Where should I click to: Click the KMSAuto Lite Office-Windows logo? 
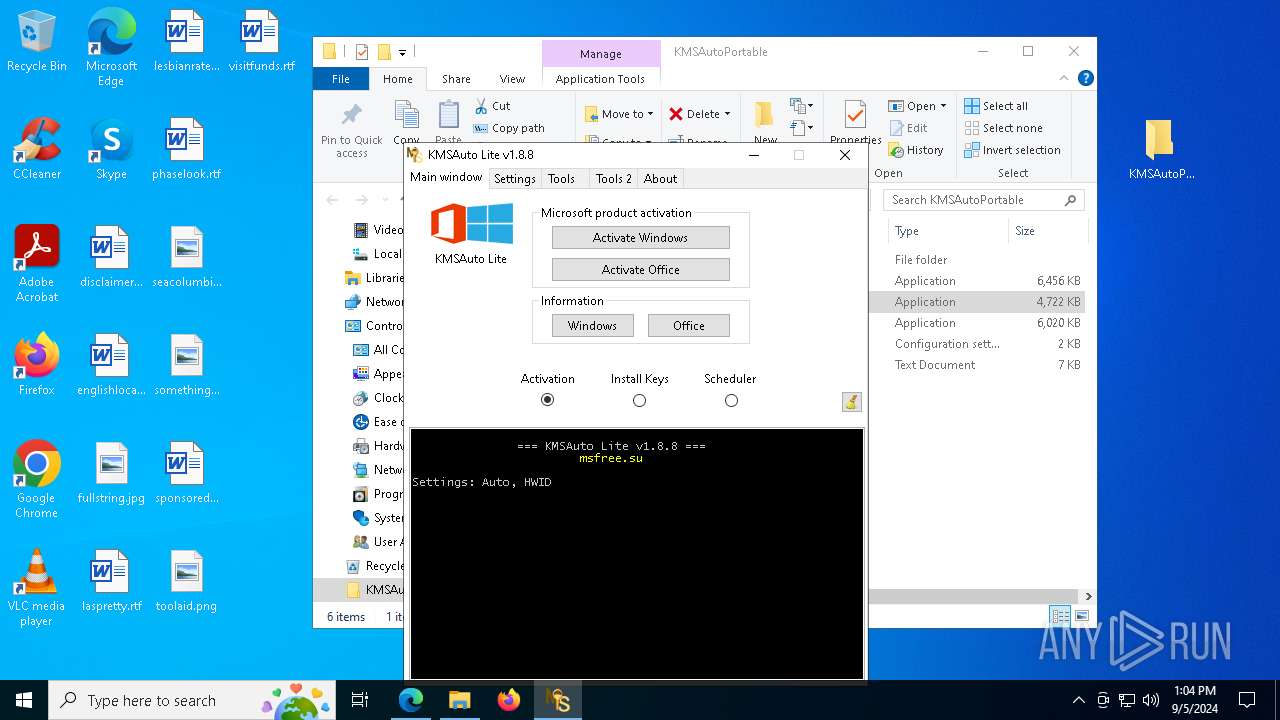click(x=471, y=224)
